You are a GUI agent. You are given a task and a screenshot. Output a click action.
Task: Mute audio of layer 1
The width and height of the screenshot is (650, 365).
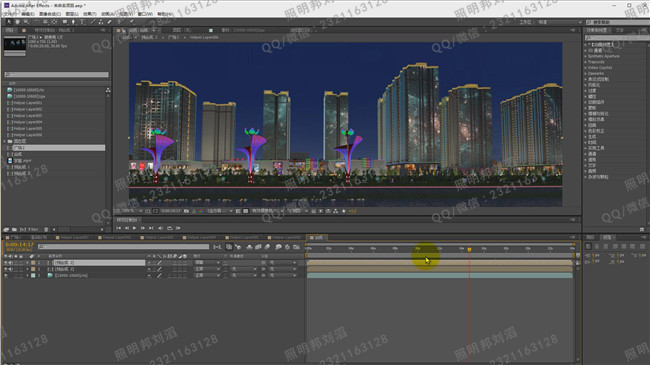[10, 263]
